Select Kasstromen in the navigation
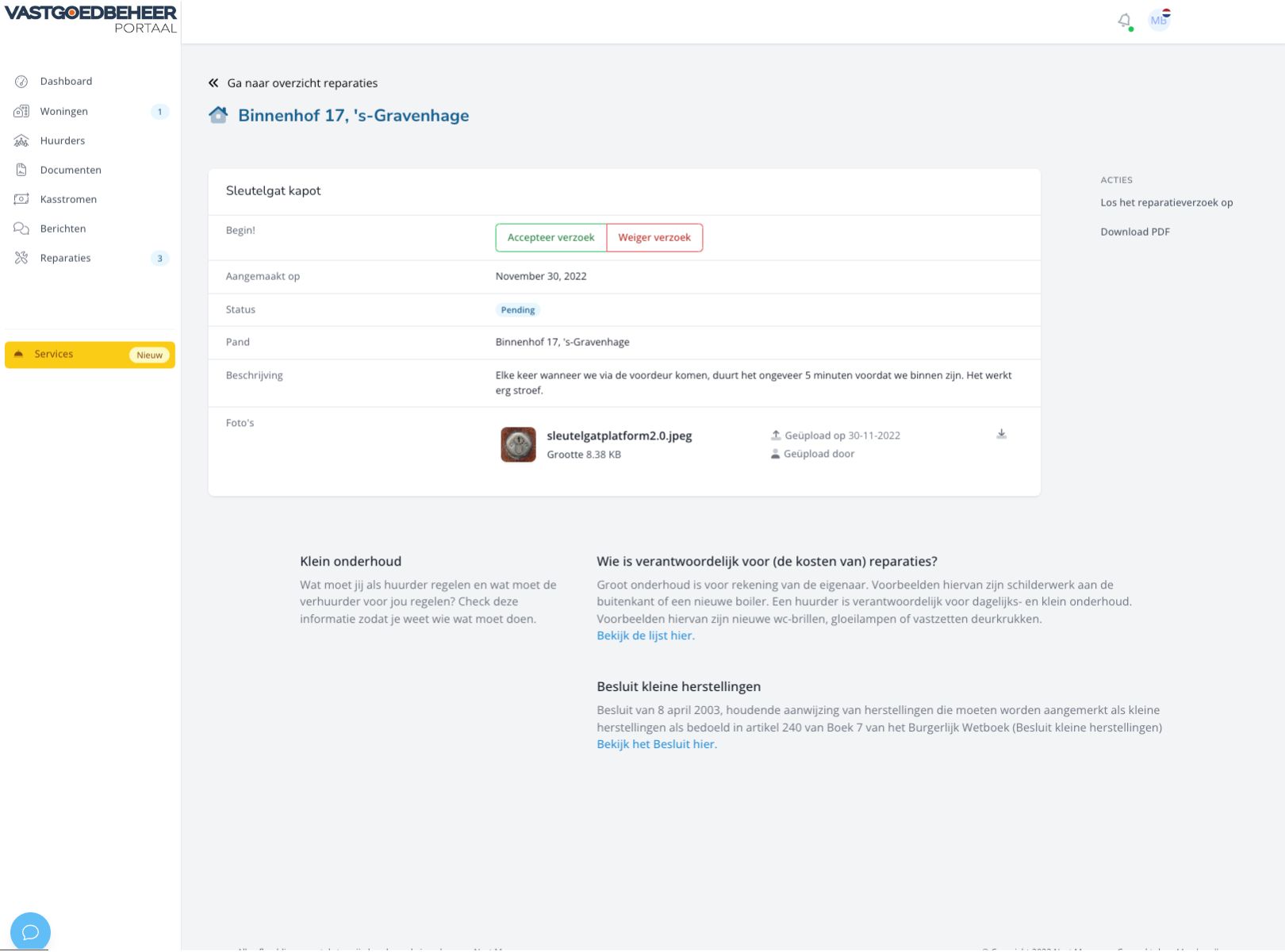The width and height of the screenshot is (1285, 952). coord(68,199)
